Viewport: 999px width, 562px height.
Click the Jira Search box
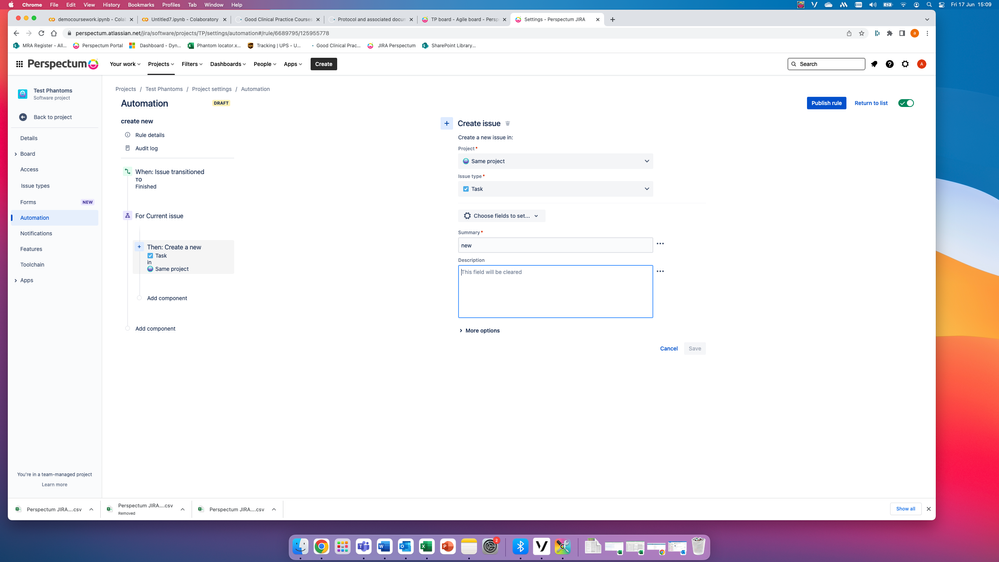[826, 64]
